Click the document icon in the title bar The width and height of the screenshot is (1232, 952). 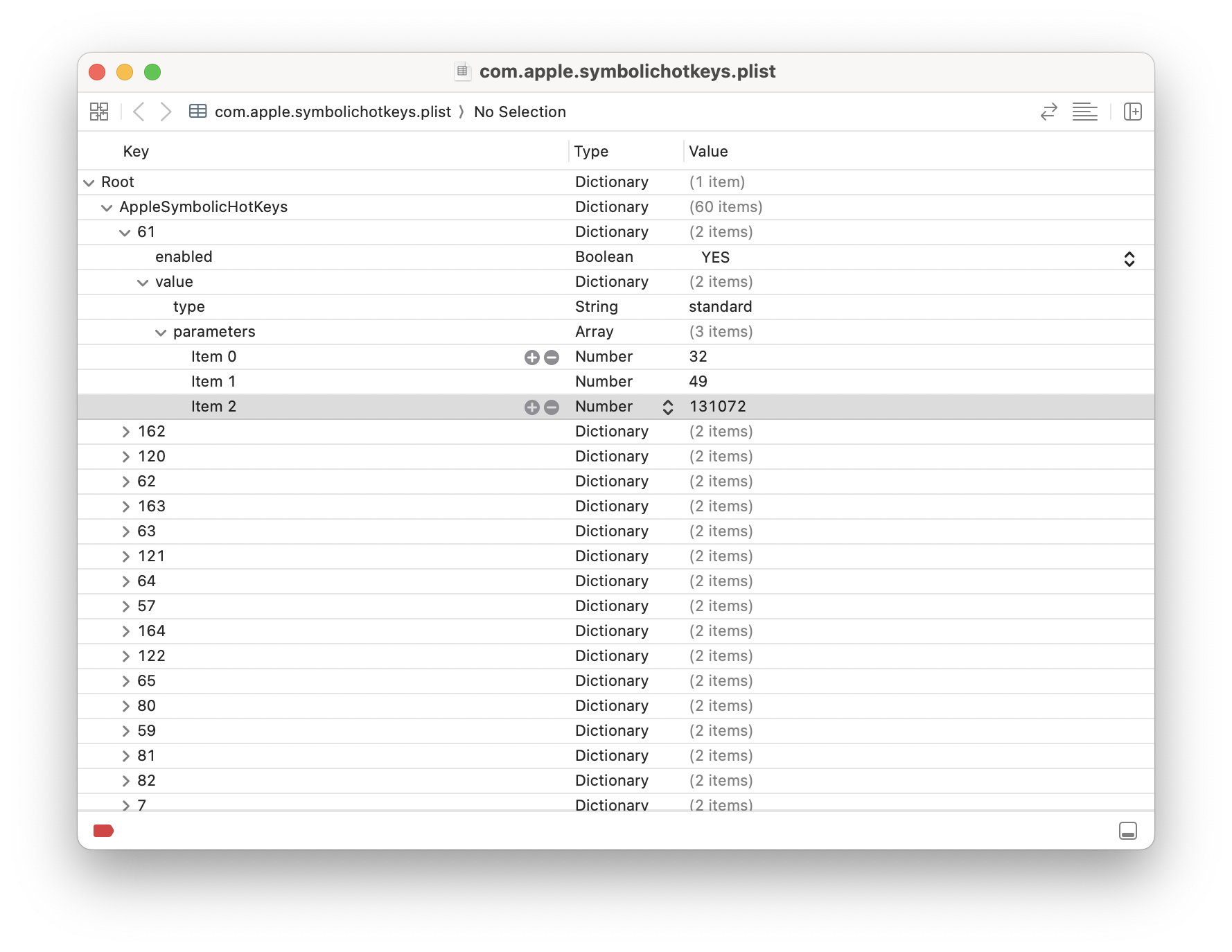pyautogui.click(x=462, y=71)
